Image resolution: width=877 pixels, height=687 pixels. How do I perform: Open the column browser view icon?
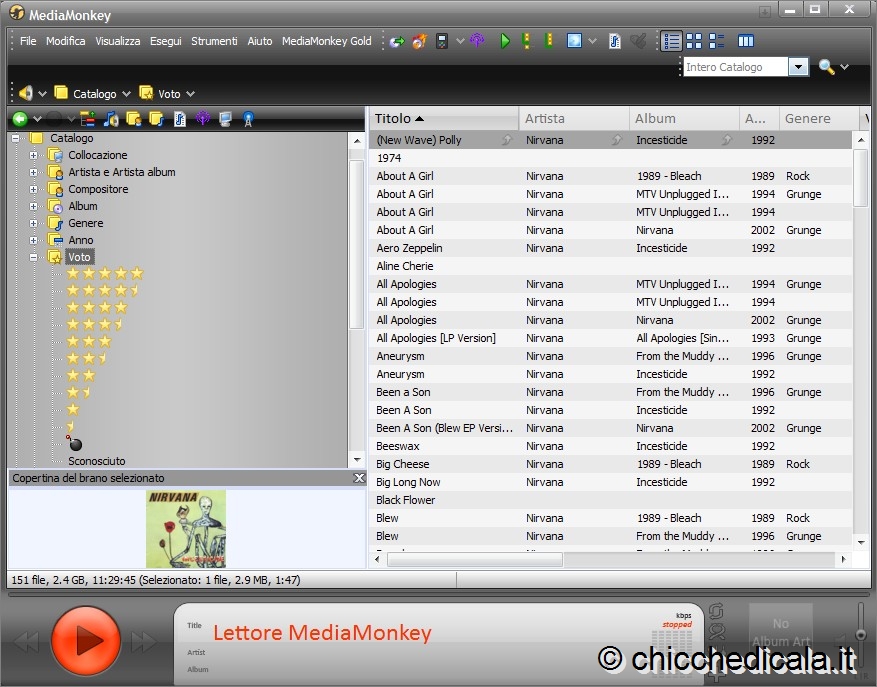745,41
